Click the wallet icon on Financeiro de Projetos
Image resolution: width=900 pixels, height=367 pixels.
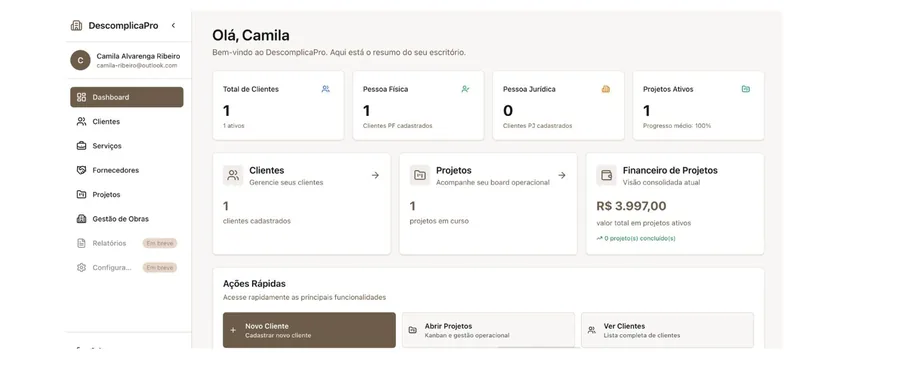tap(607, 175)
